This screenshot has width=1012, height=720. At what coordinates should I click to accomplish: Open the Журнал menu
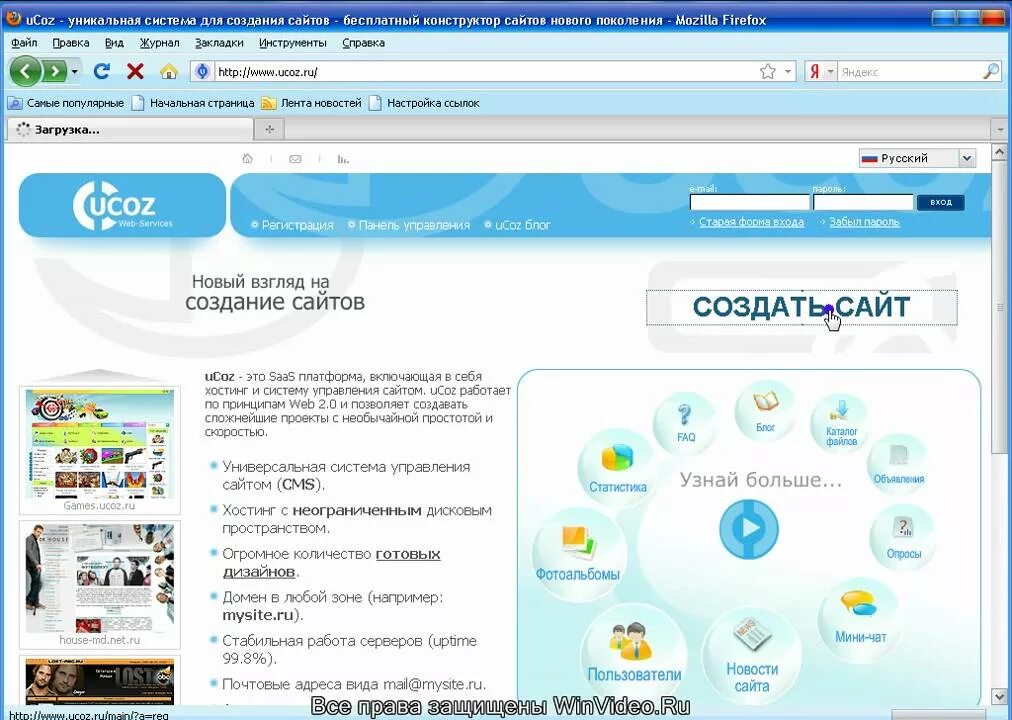[x=159, y=43]
